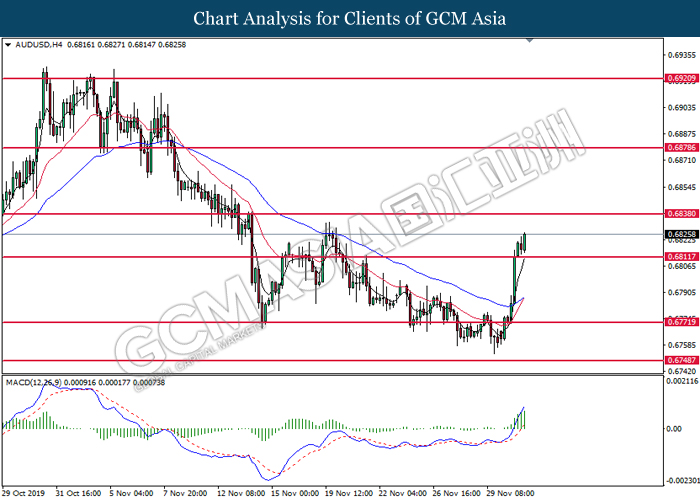
Task: Click the 0.68380 red price tag
Action: coord(681,214)
